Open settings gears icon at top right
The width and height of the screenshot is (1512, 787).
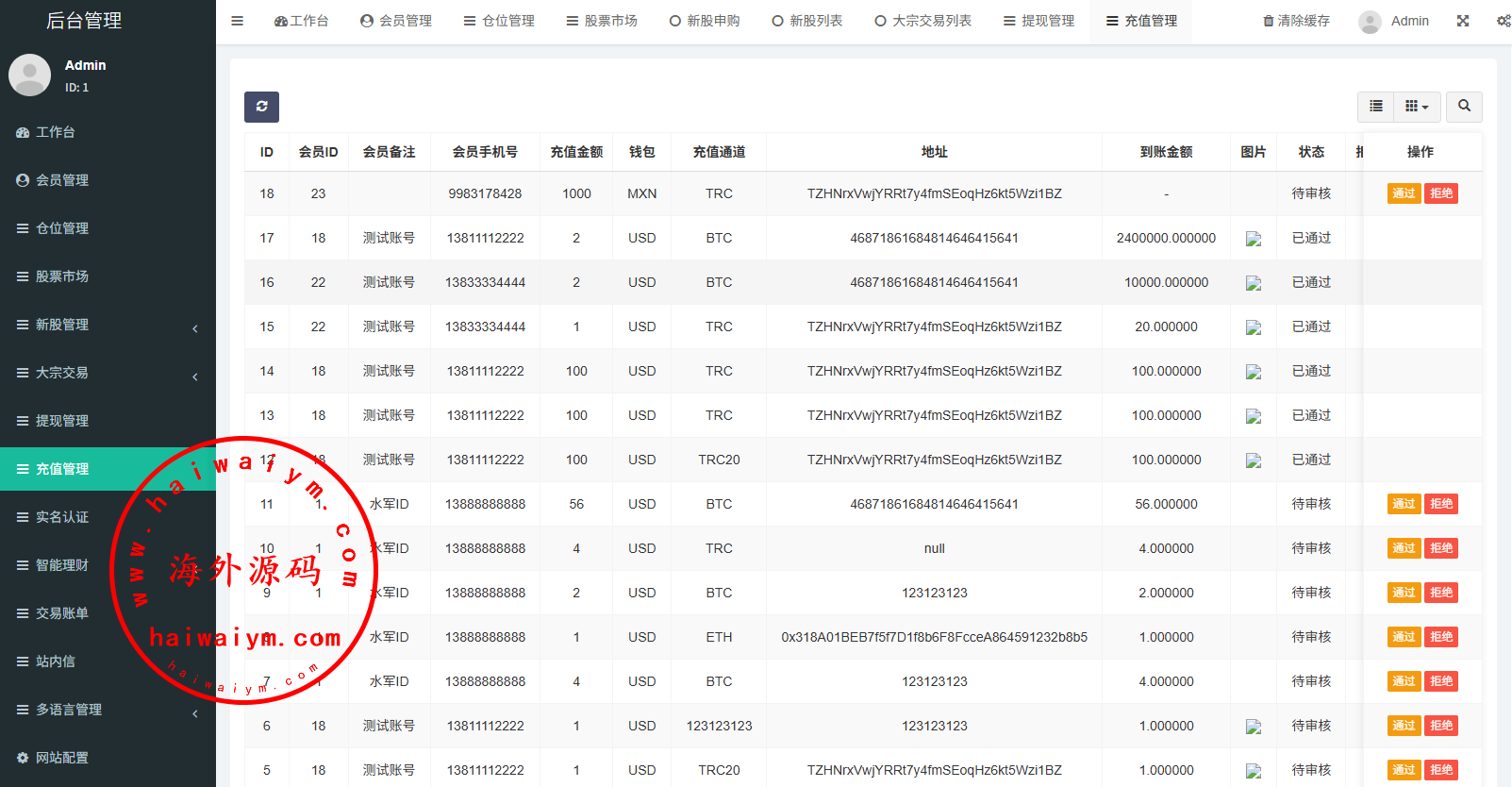(x=1503, y=21)
